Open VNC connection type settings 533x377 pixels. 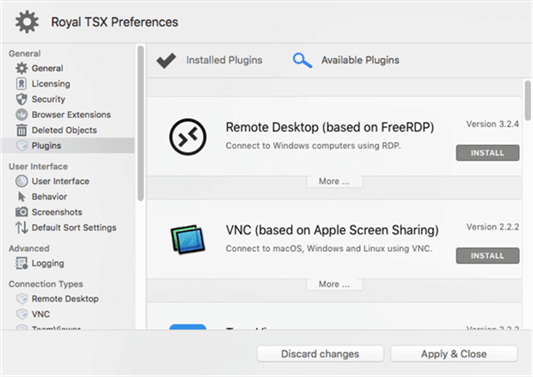[x=68, y=314]
